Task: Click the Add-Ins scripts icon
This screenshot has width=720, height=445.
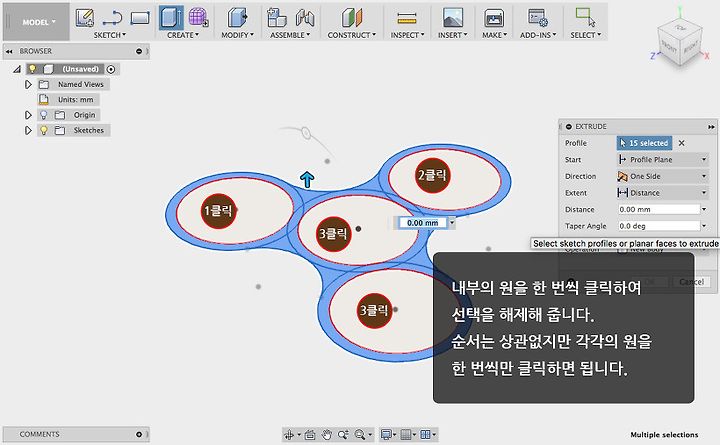Action: point(537,17)
